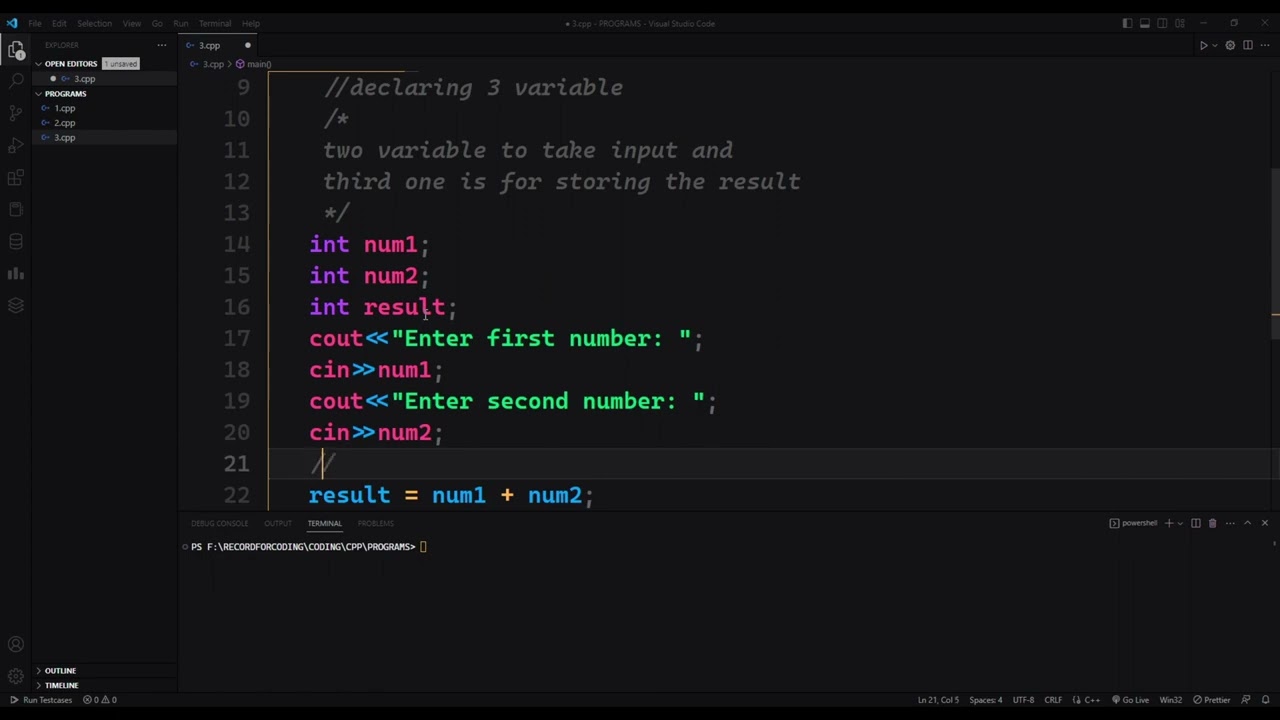Click the errors and warnings indicator
Screen dimensions: 1280x720
tap(100, 700)
